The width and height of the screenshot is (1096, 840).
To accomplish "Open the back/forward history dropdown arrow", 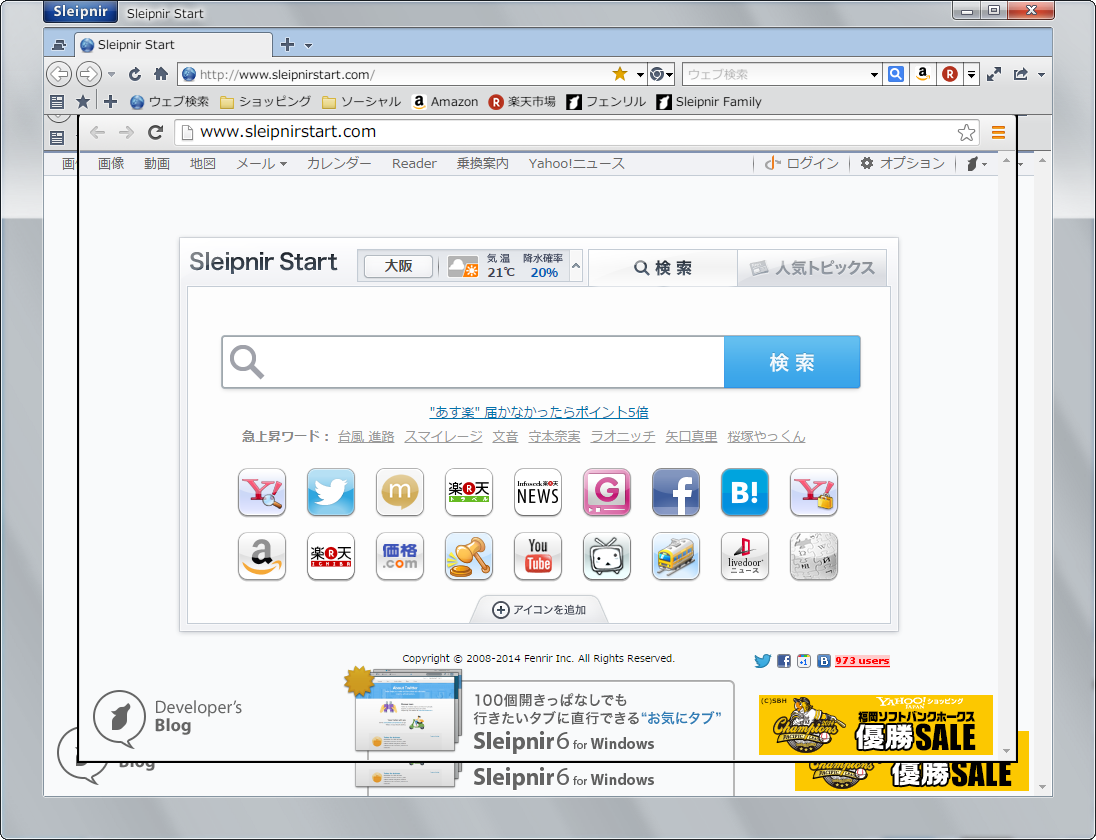I will point(111,74).
